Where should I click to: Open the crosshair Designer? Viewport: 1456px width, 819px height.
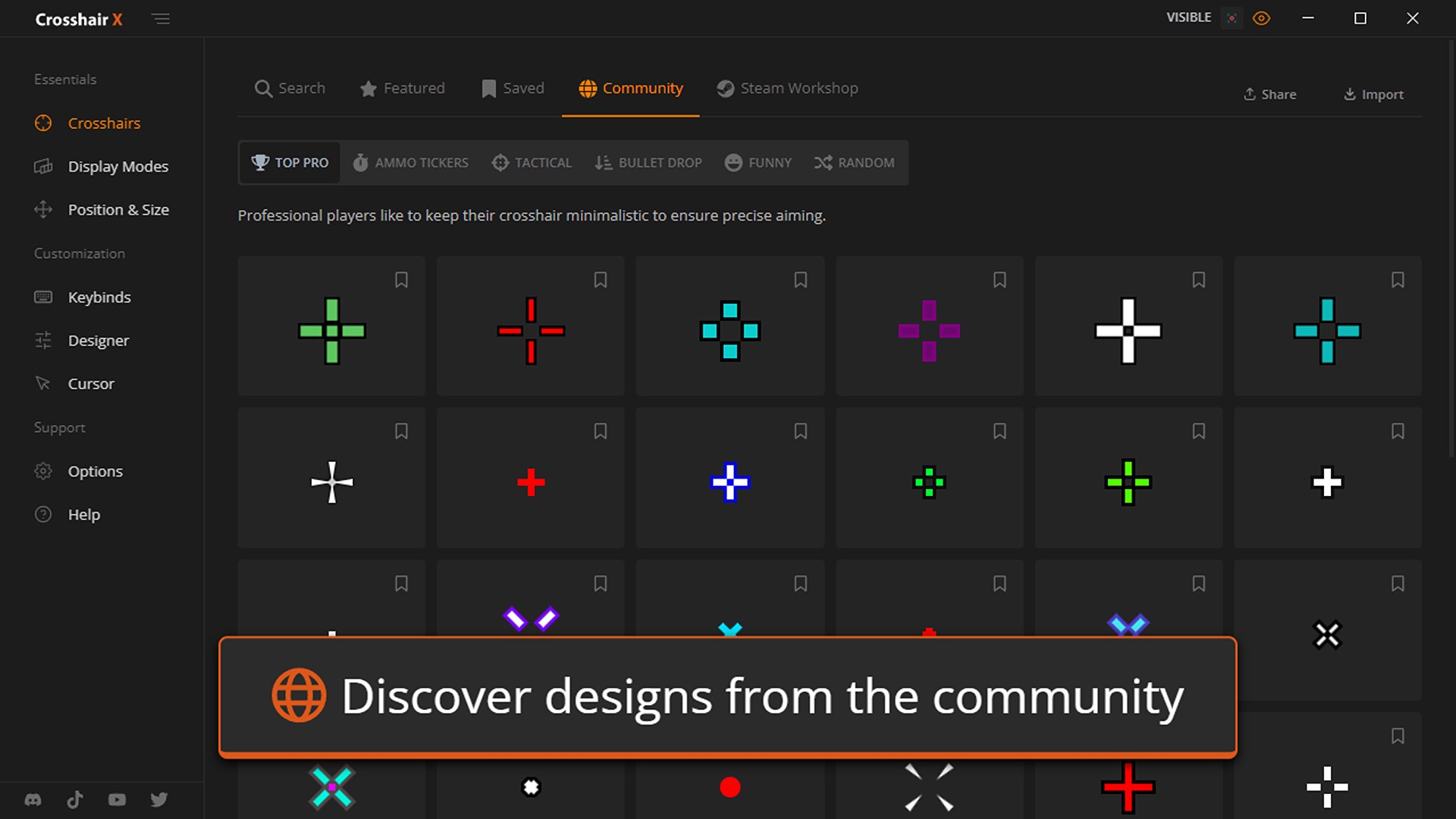(x=99, y=340)
